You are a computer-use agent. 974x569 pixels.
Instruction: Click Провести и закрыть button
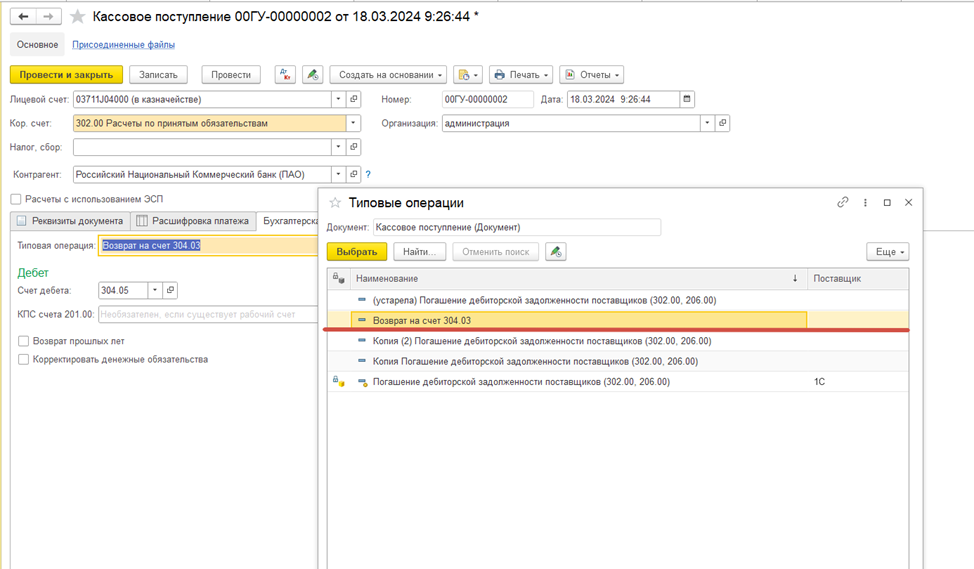[x=66, y=75]
